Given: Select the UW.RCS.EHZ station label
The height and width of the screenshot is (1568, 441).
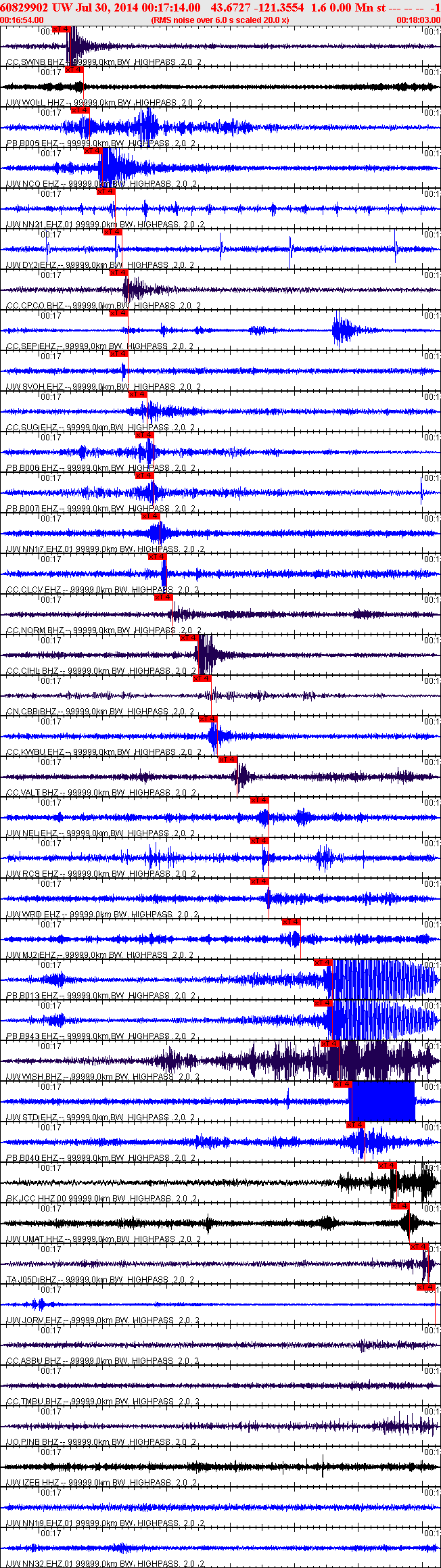Looking at the screenshot, I should point(32,874).
